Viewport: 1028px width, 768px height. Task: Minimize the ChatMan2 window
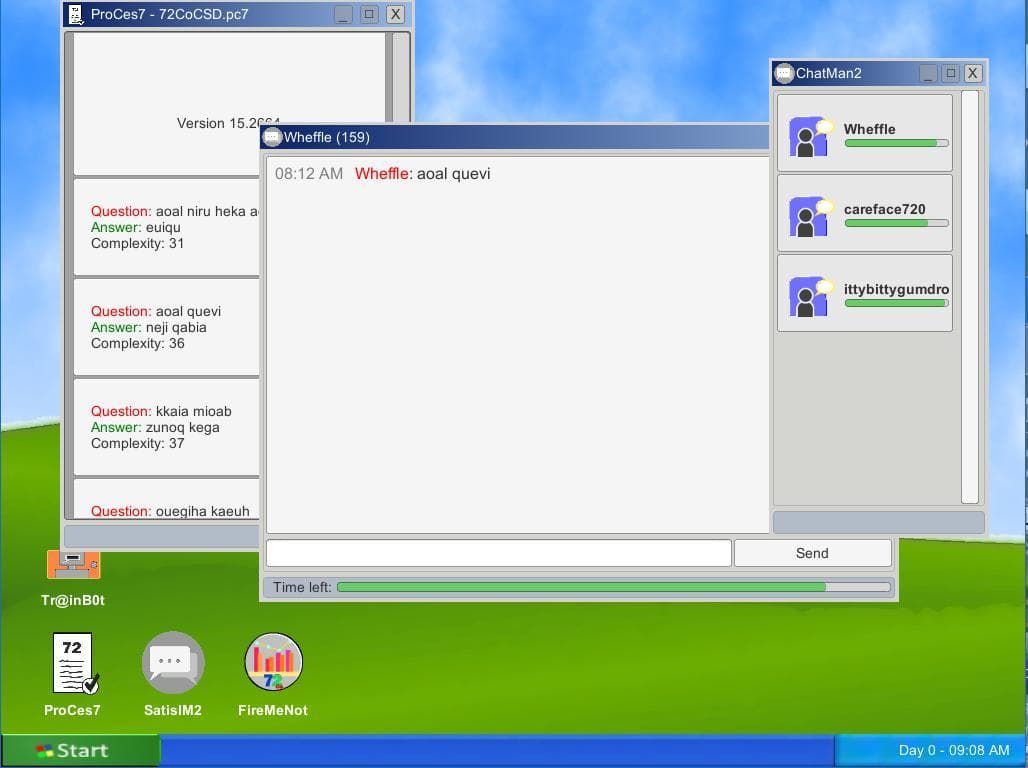[928, 73]
